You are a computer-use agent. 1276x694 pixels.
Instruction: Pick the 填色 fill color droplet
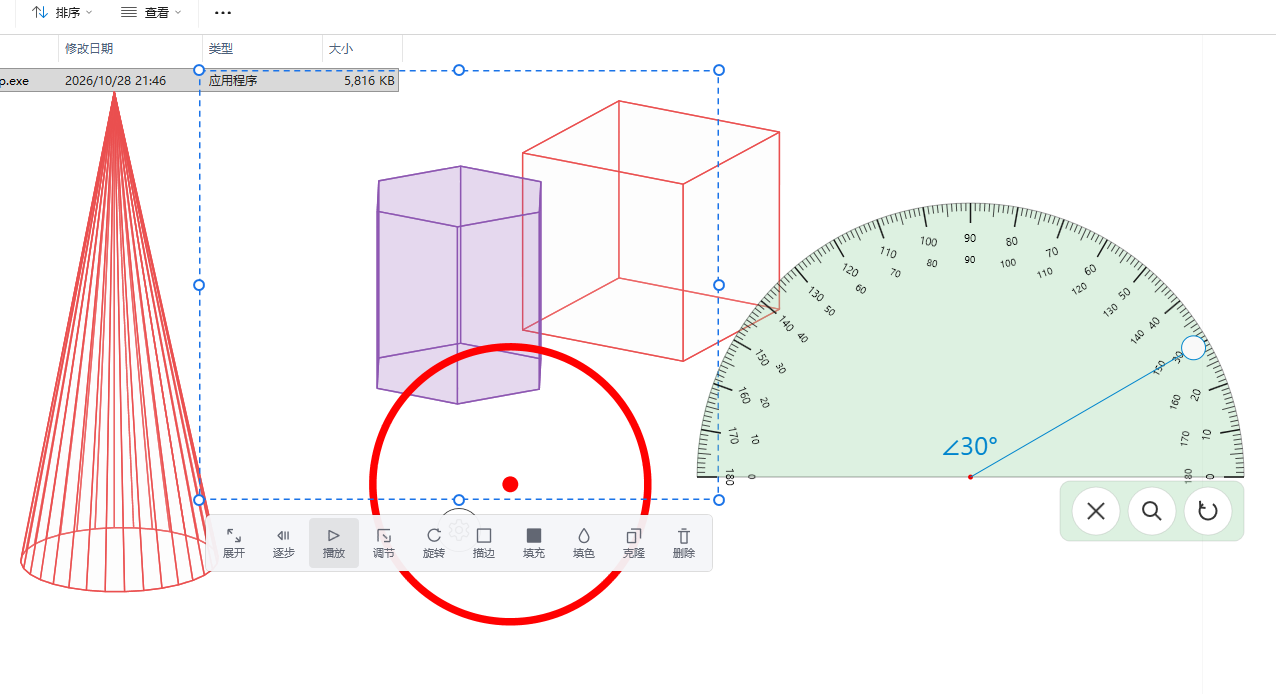point(584,543)
